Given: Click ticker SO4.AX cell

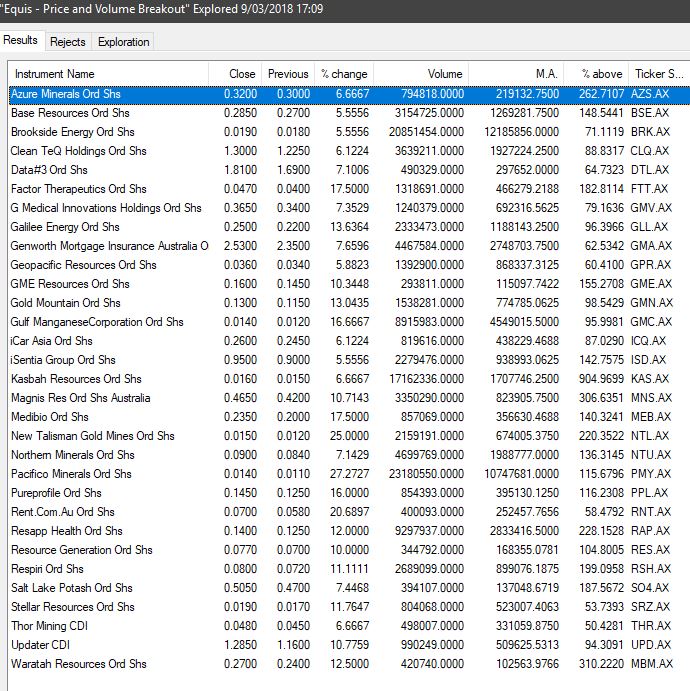Looking at the screenshot, I should (650, 587).
